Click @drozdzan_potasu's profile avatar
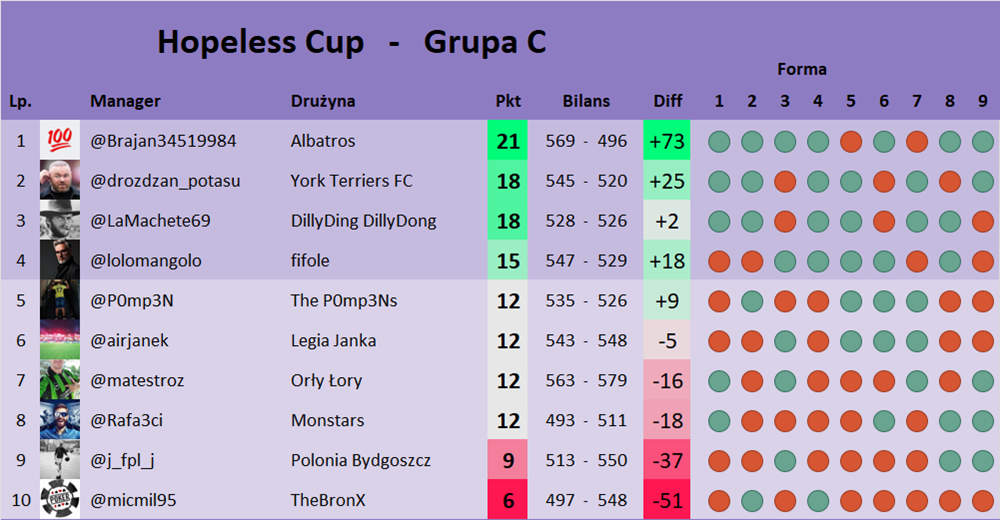 pos(60,181)
